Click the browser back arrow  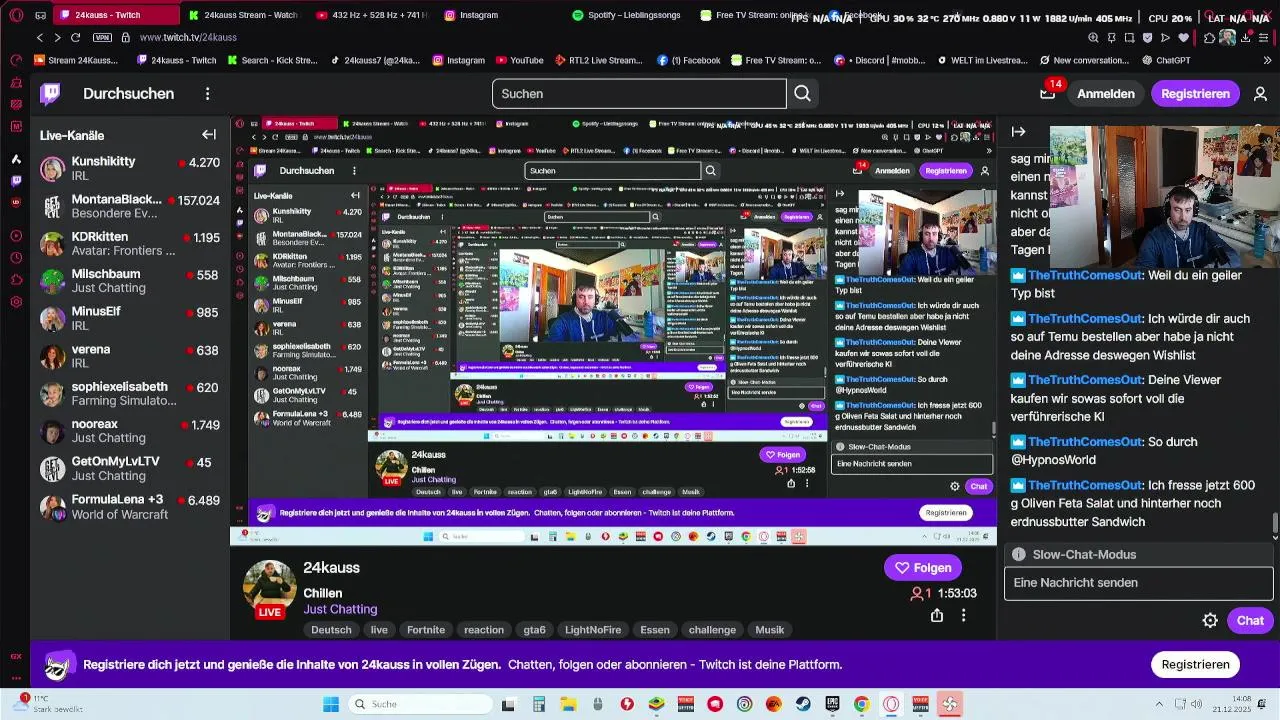(40, 37)
